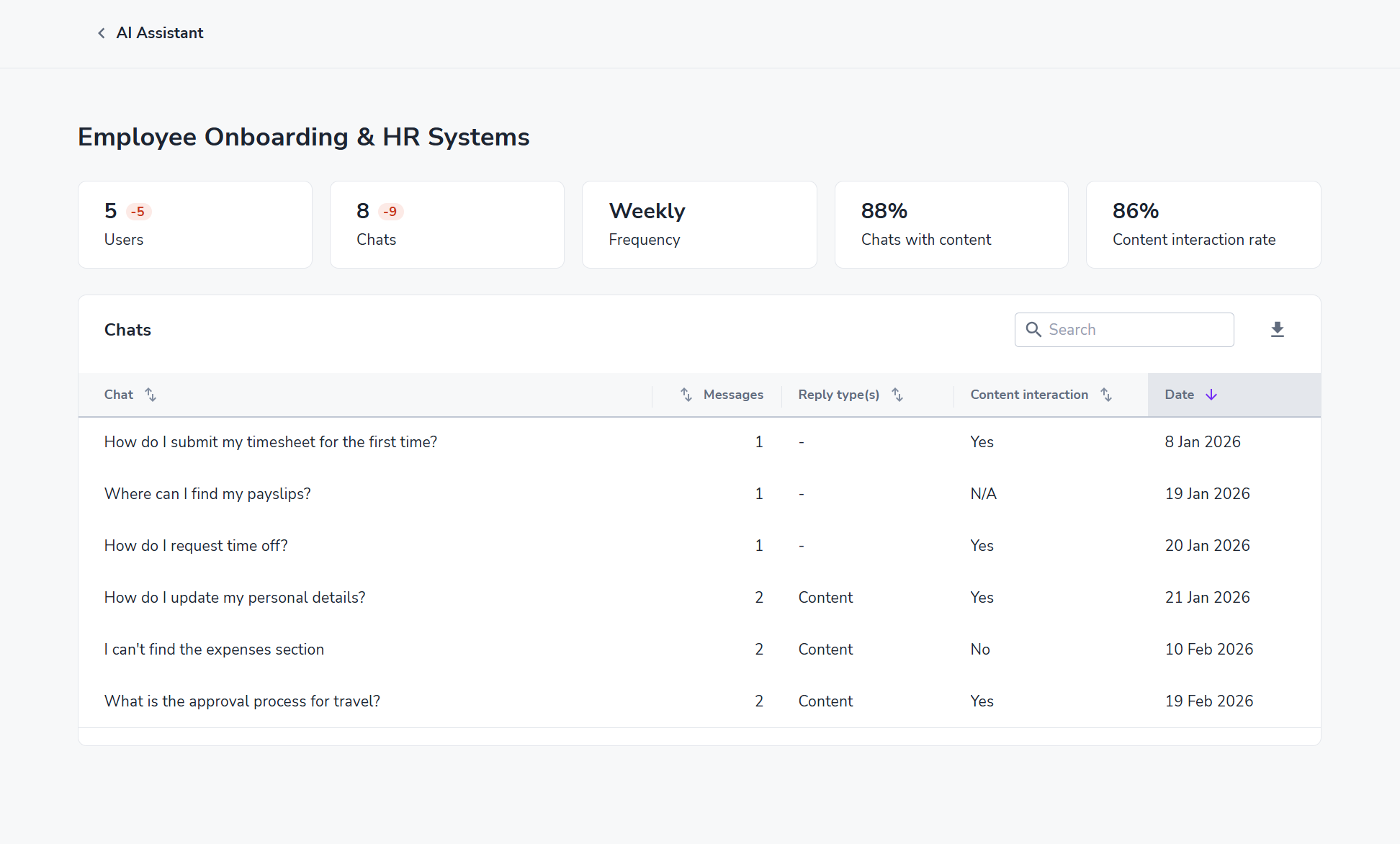Click the Content interaction rate card
This screenshot has width=1400, height=844.
pos(1203,225)
